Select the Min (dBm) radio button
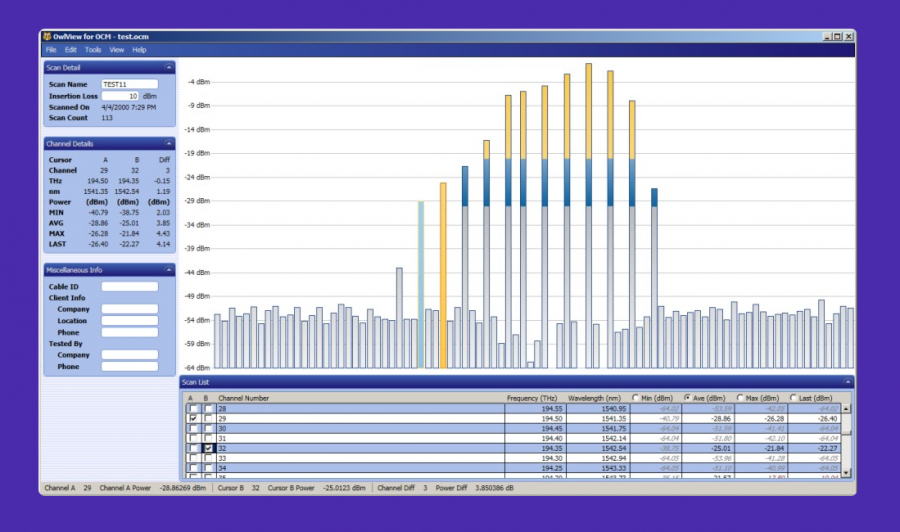Viewport: 900px width, 532px height. [x=635, y=397]
